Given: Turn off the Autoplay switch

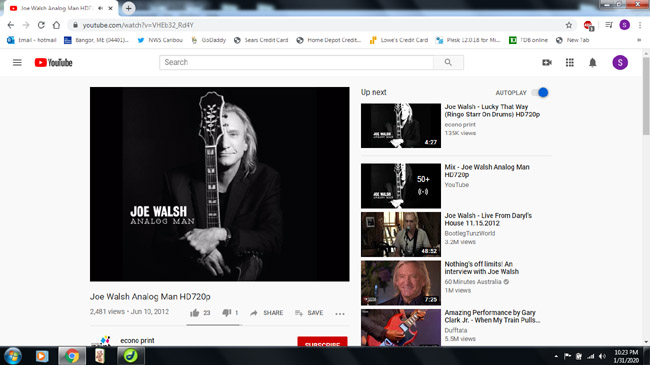Looking at the screenshot, I should tap(541, 92).
